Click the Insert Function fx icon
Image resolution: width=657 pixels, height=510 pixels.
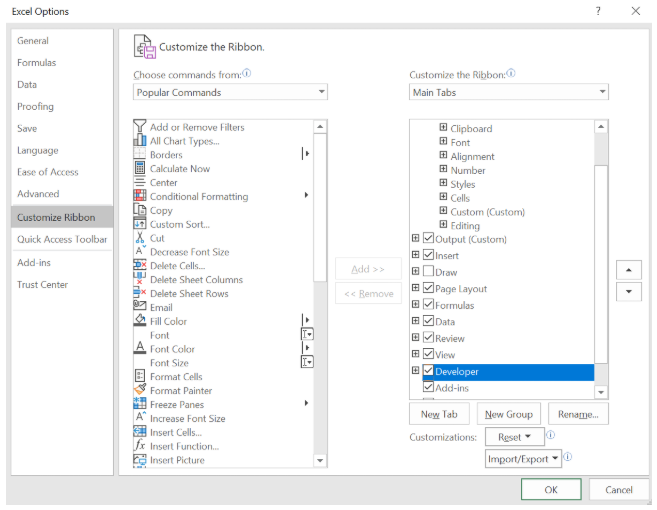click(x=140, y=445)
